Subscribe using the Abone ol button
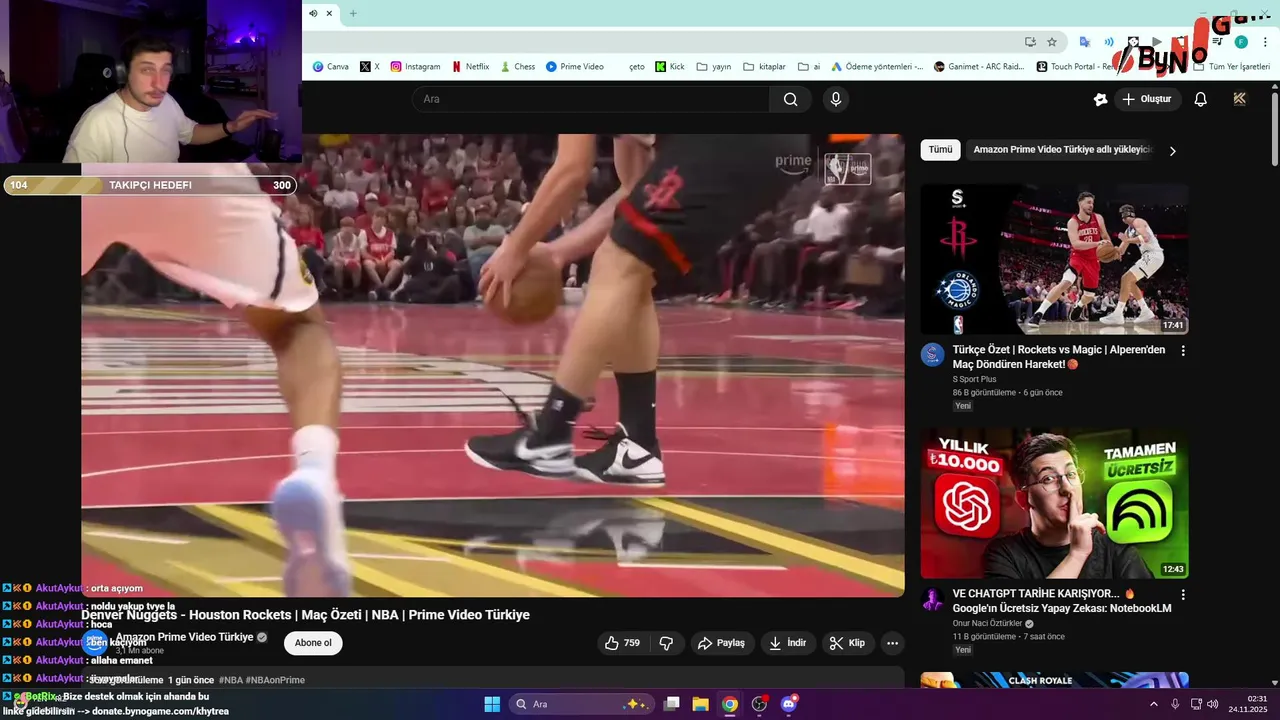 coord(313,643)
